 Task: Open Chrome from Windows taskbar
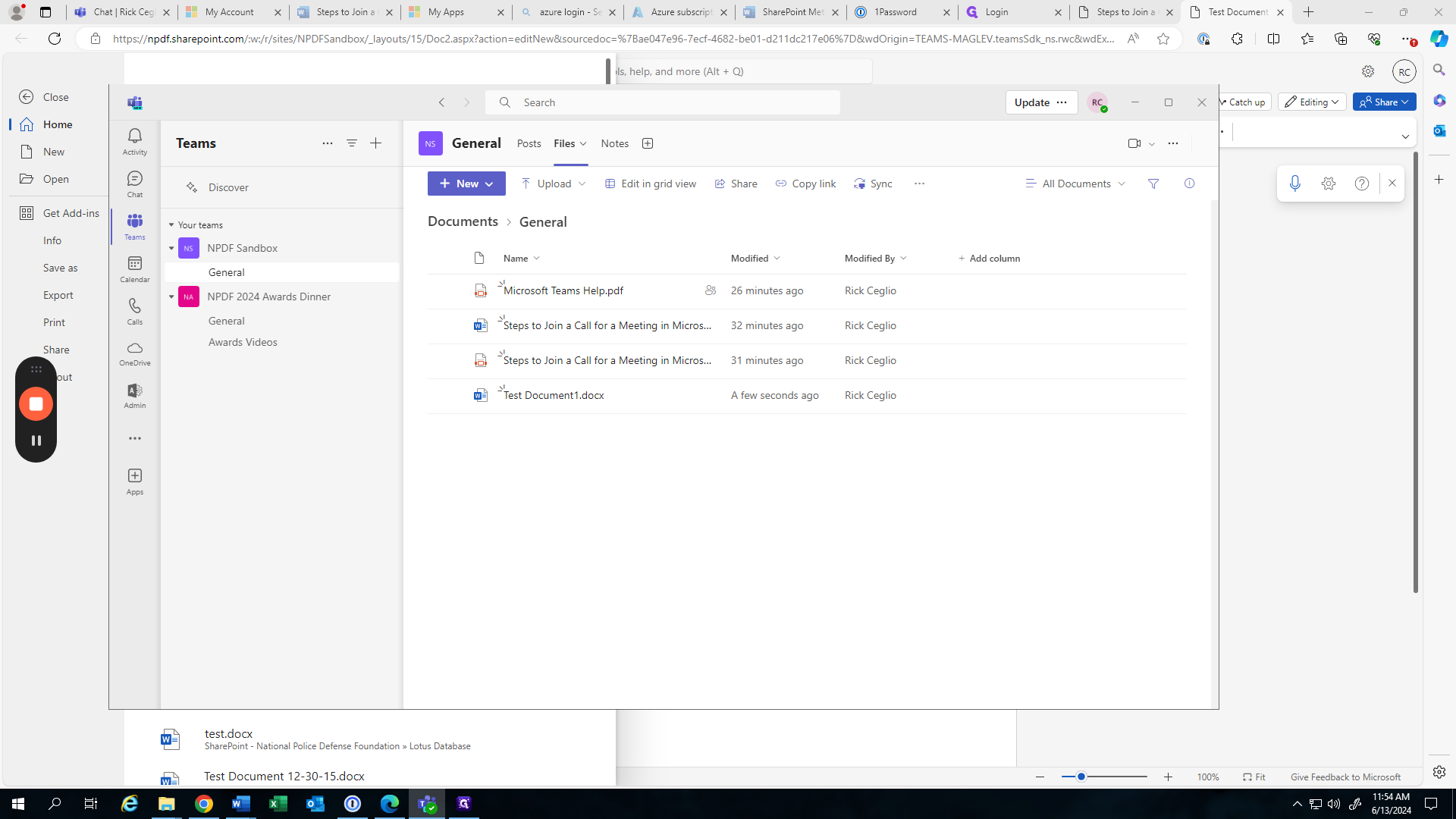(204, 804)
